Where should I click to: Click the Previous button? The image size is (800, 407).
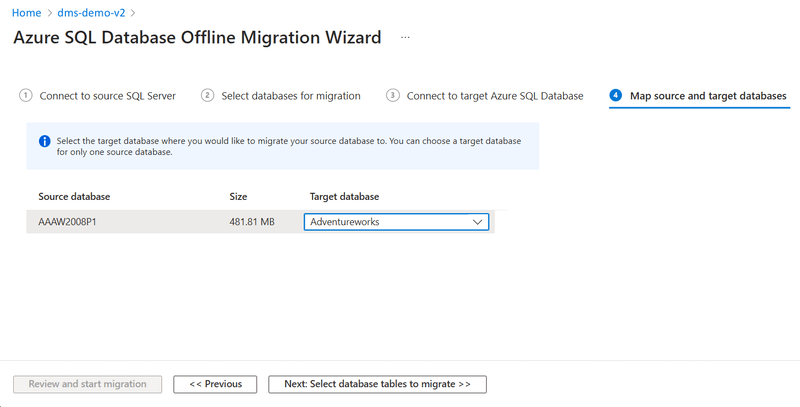coord(215,384)
